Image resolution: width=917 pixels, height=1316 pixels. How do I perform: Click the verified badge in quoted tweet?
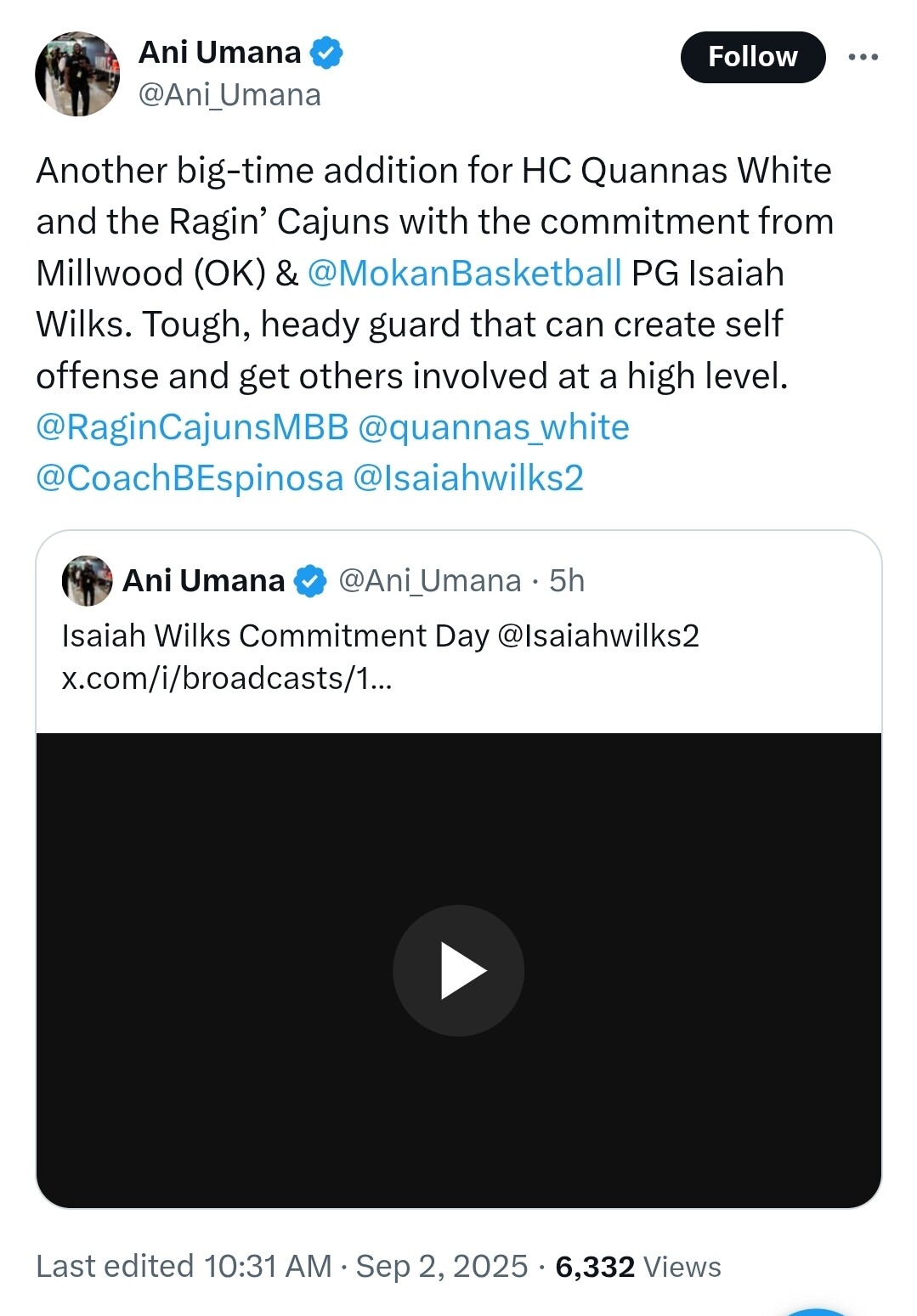(310, 581)
